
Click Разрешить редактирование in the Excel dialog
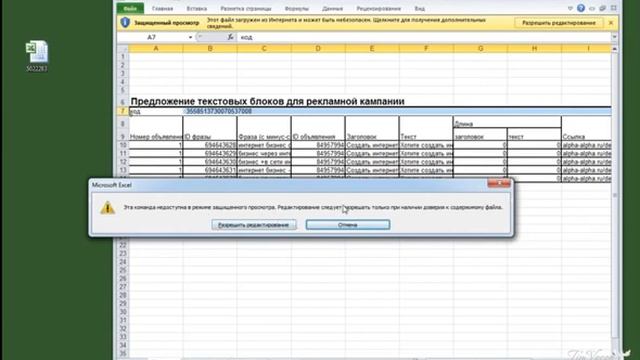pos(254,225)
